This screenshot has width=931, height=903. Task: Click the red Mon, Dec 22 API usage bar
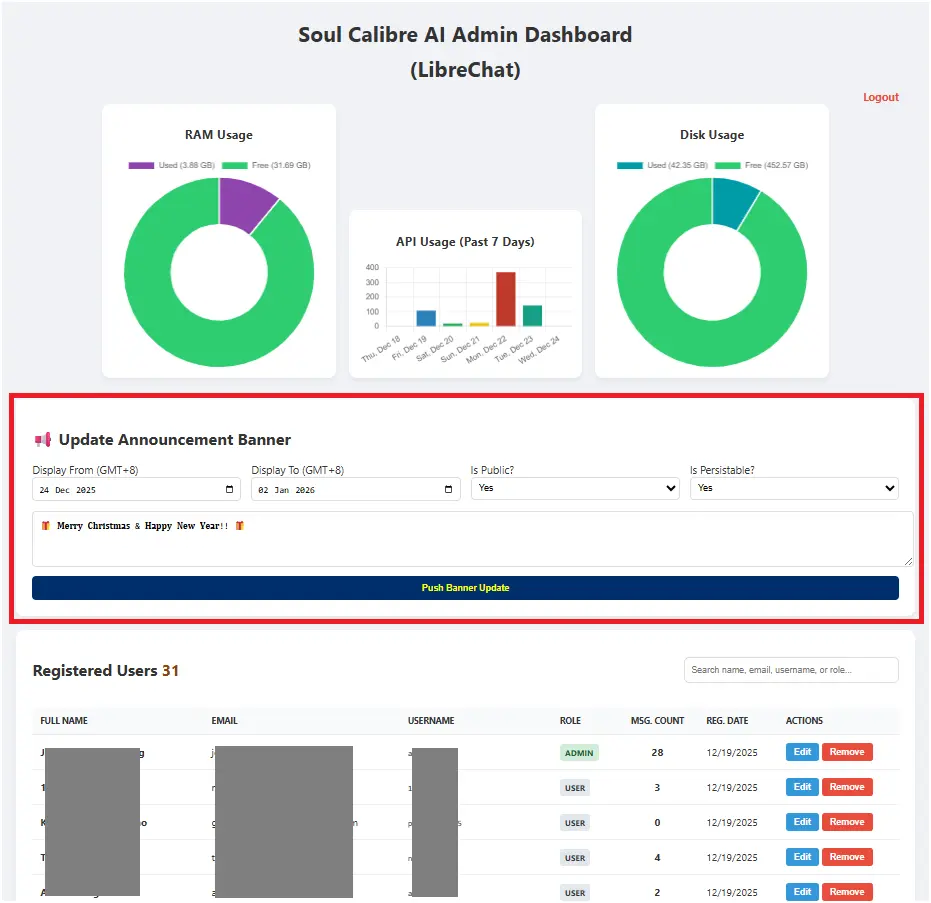(x=506, y=299)
